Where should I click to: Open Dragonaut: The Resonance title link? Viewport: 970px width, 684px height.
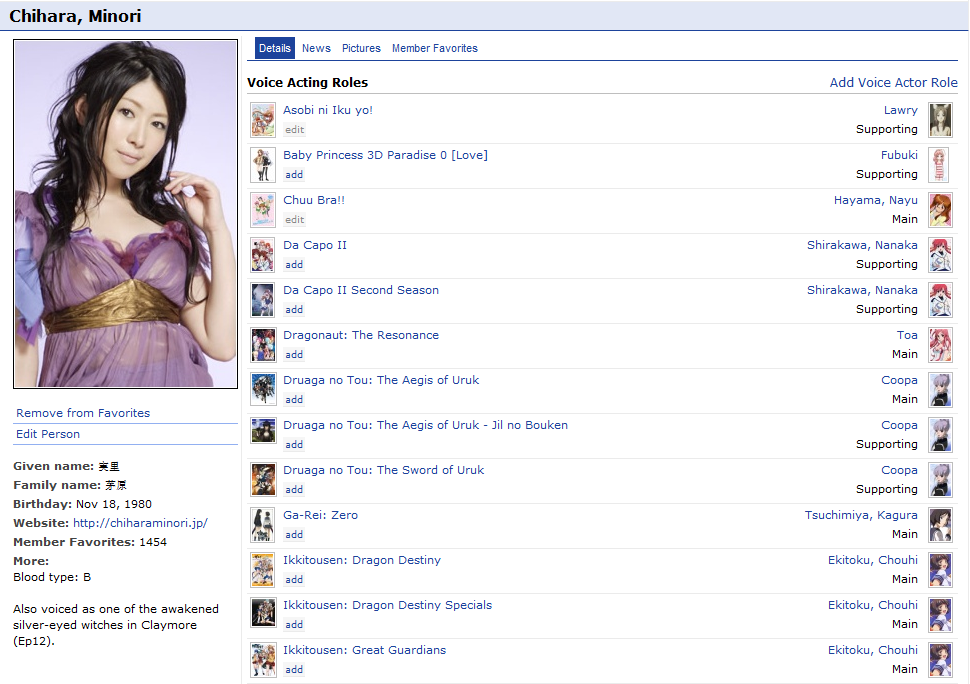click(x=361, y=335)
